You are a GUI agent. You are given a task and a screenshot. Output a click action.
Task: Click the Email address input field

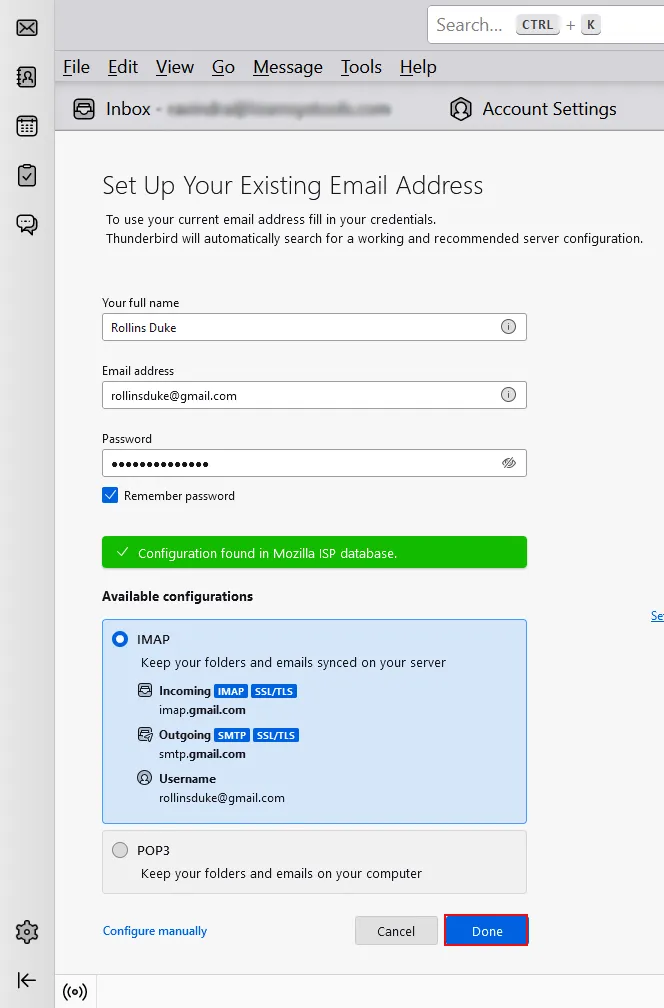click(x=300, y=395)
